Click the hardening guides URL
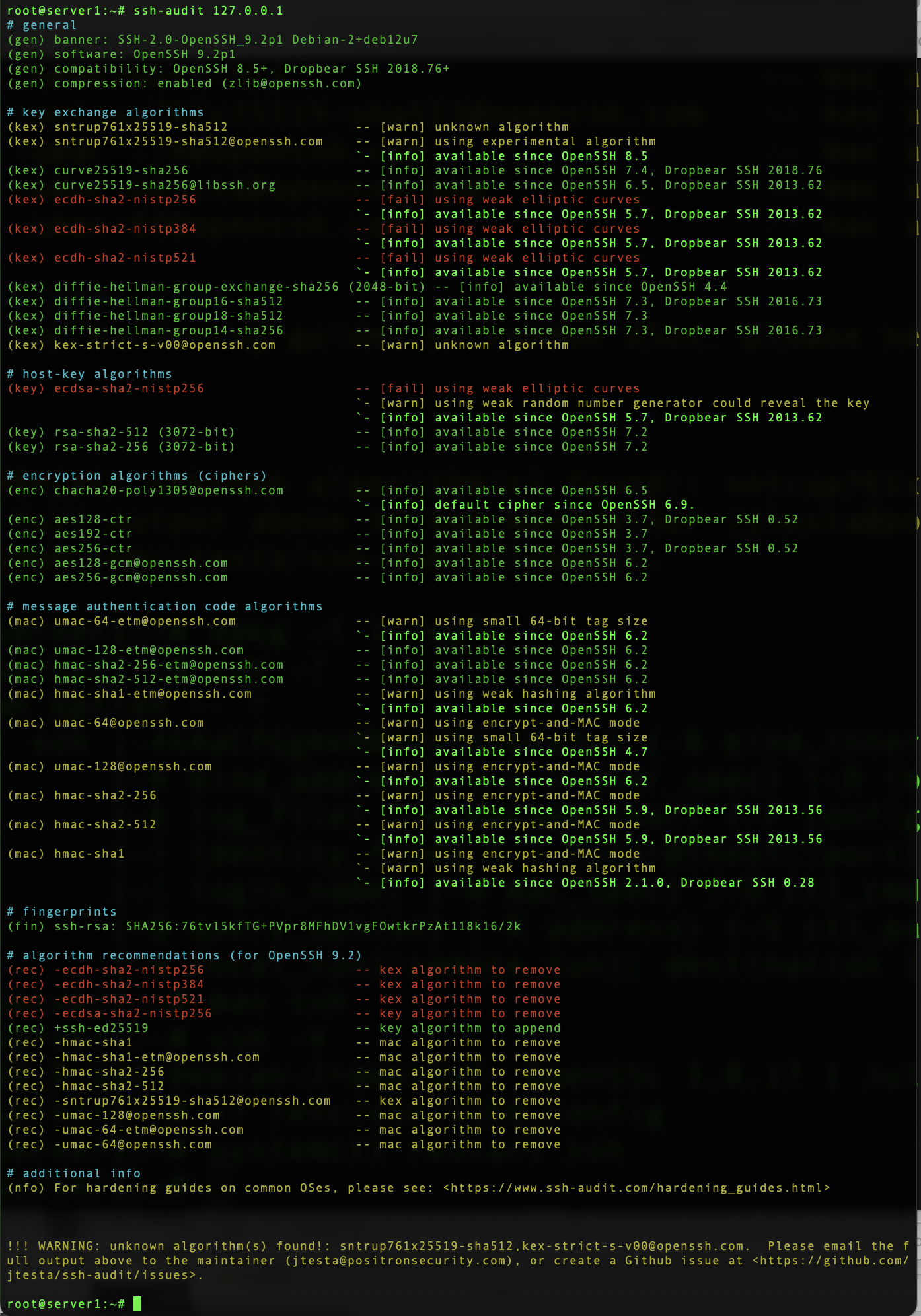 [x=636, y=1188]
